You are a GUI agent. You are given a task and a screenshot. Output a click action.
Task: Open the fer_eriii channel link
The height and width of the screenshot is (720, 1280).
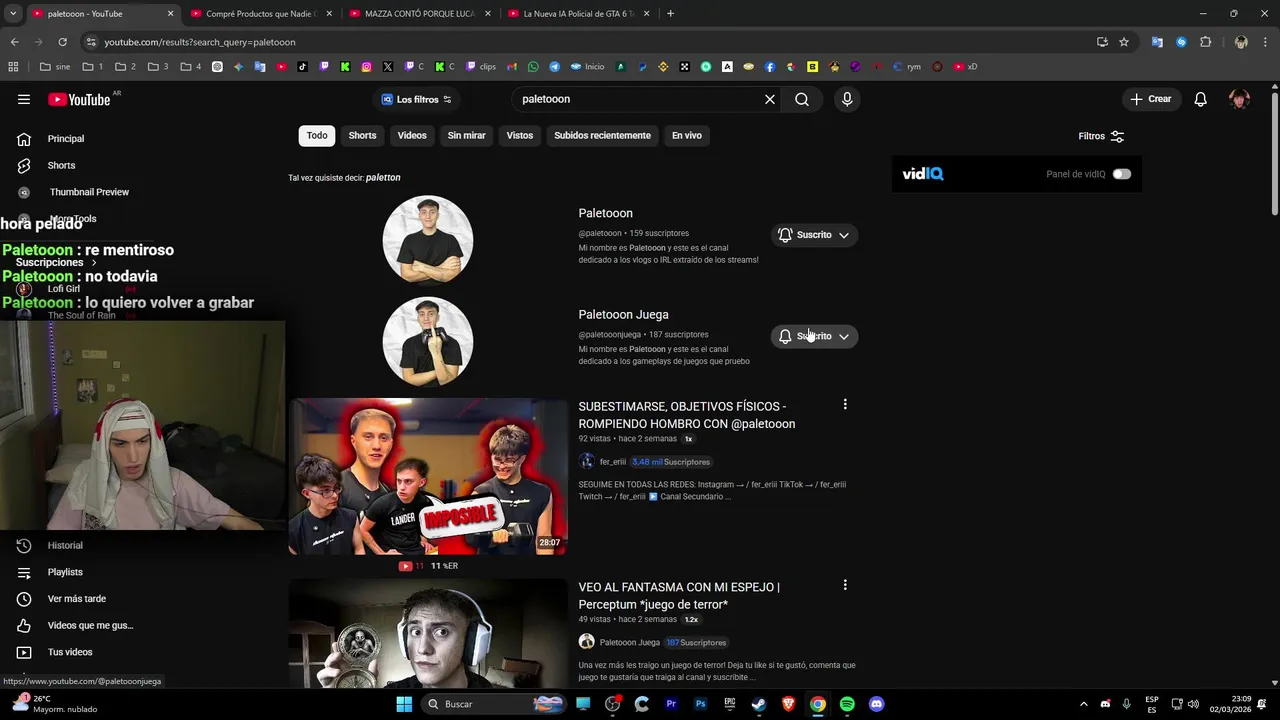pyautogui.click(x=612, y=462)
